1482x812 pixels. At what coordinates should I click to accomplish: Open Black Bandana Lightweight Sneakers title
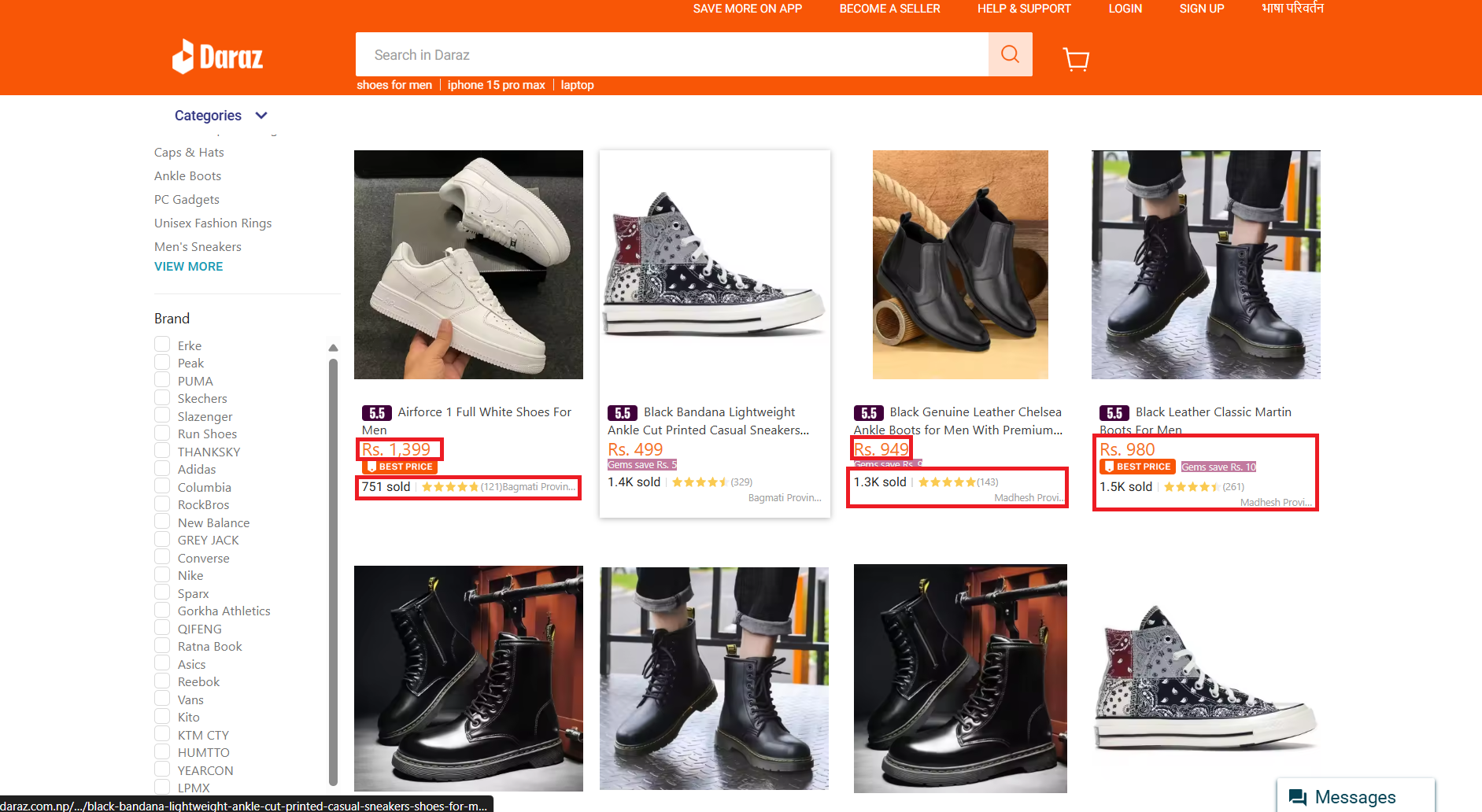point(708,421)
